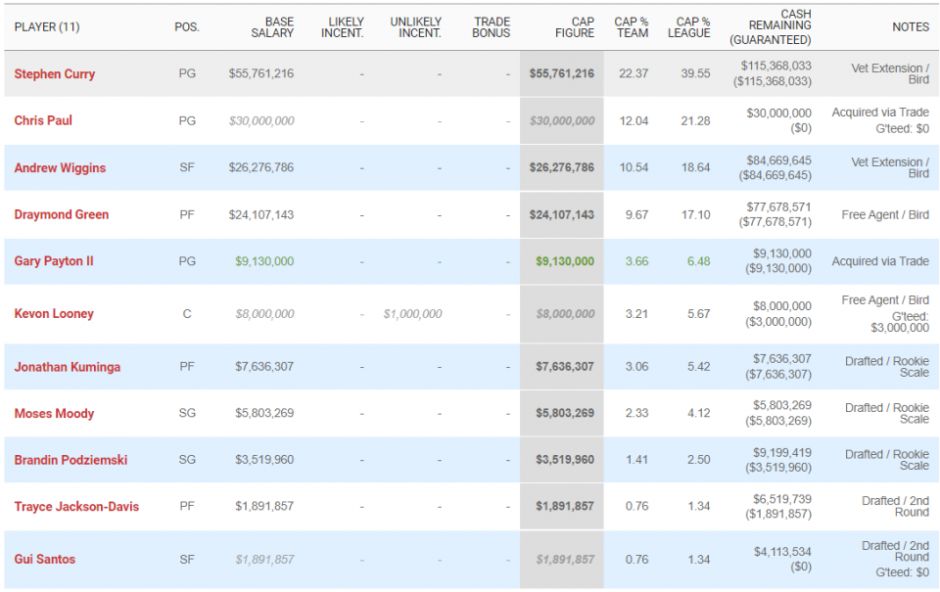
Task: Click Kevon Looney position C
Action: (187, 314)
